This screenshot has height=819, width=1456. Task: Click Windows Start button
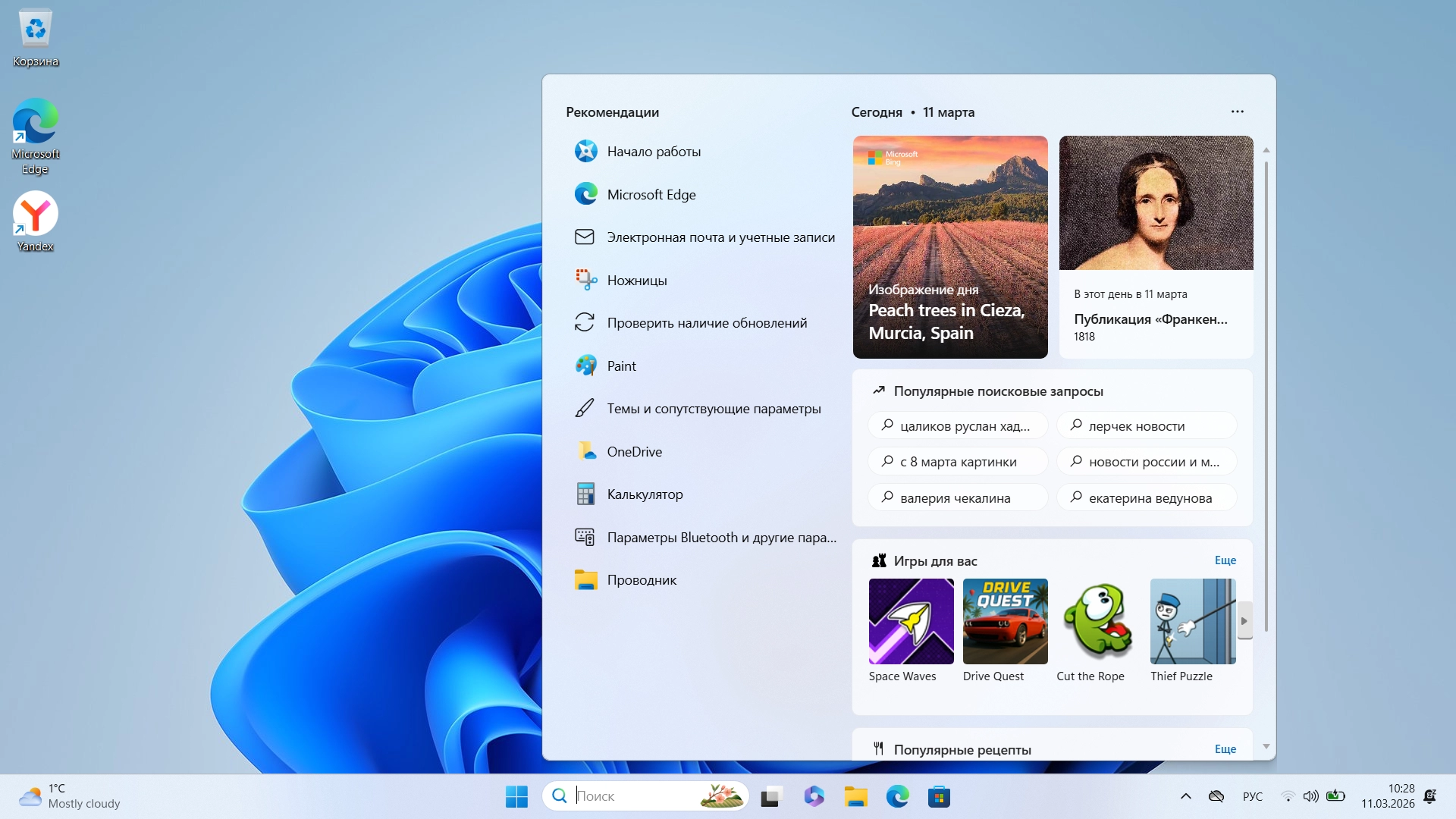pos(516,796)
